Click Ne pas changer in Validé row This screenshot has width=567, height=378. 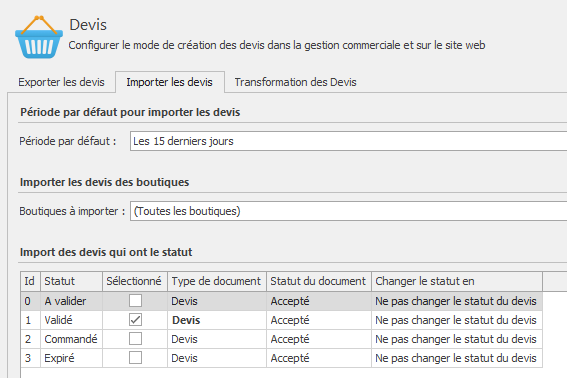(x=457, y=320)
